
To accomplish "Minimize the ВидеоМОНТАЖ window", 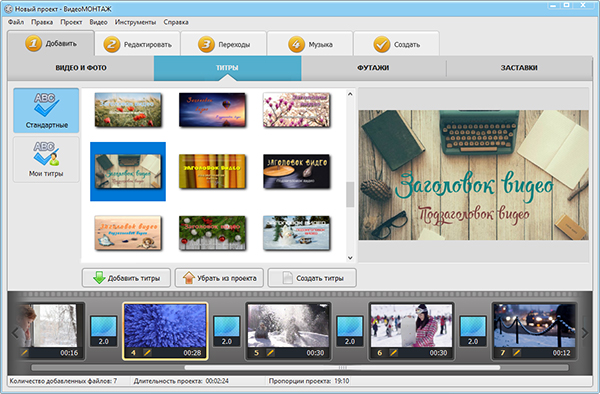I will point(553,5).
